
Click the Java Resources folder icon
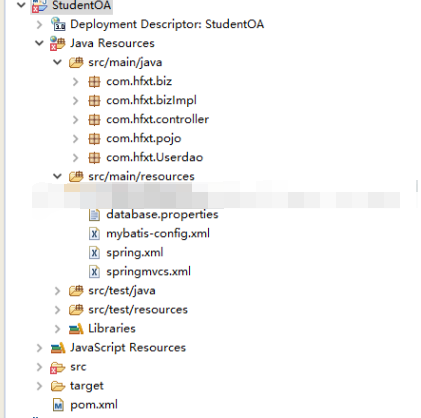point(57,43)
